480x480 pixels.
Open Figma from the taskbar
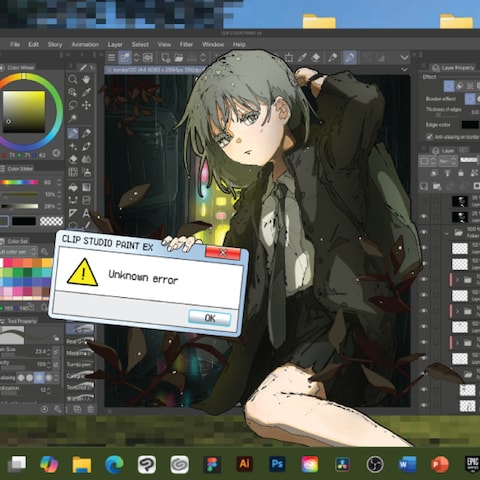tap(212, 464)
